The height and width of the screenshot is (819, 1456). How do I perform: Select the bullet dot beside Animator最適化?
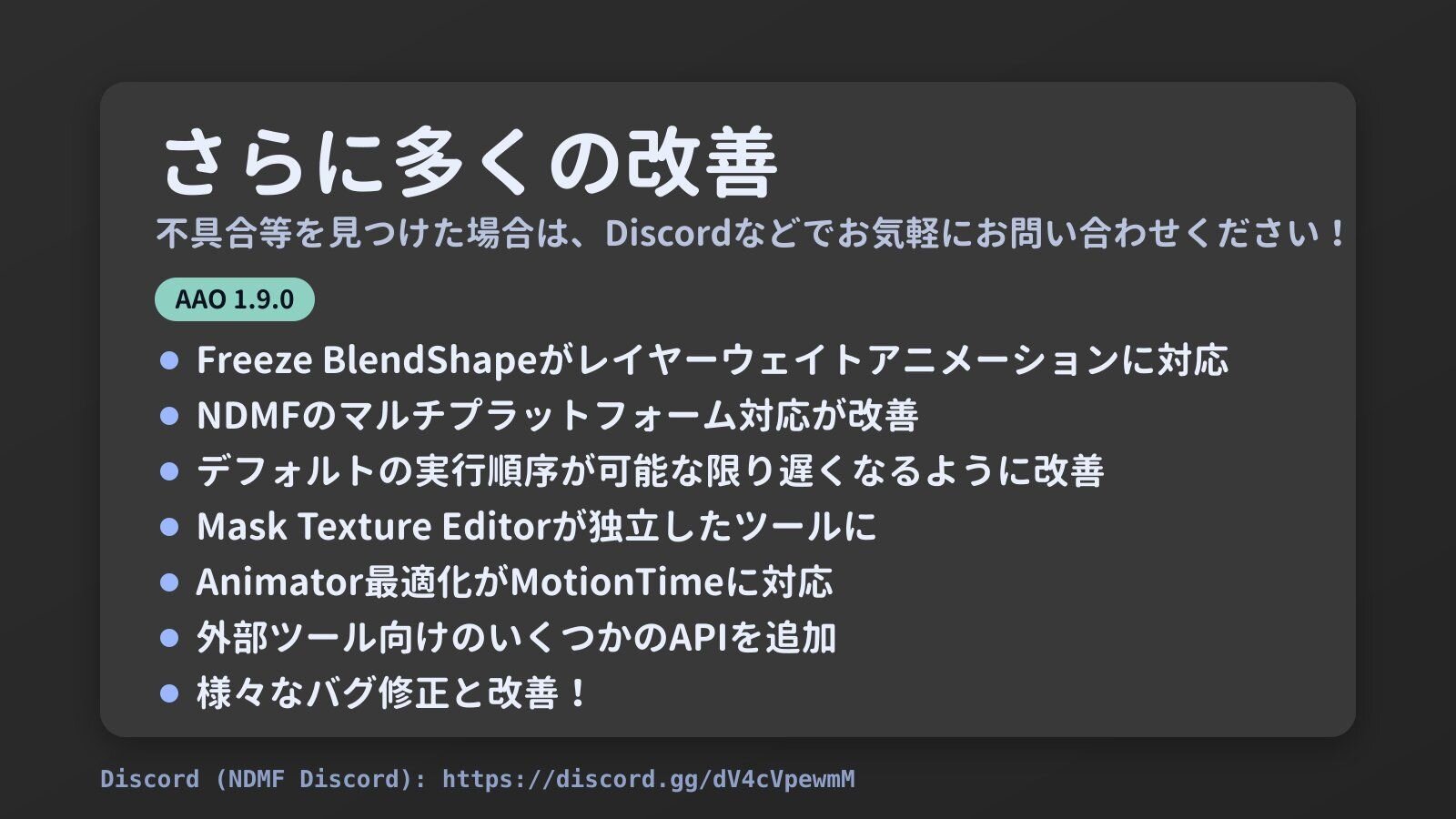click(x=169, y=582)
